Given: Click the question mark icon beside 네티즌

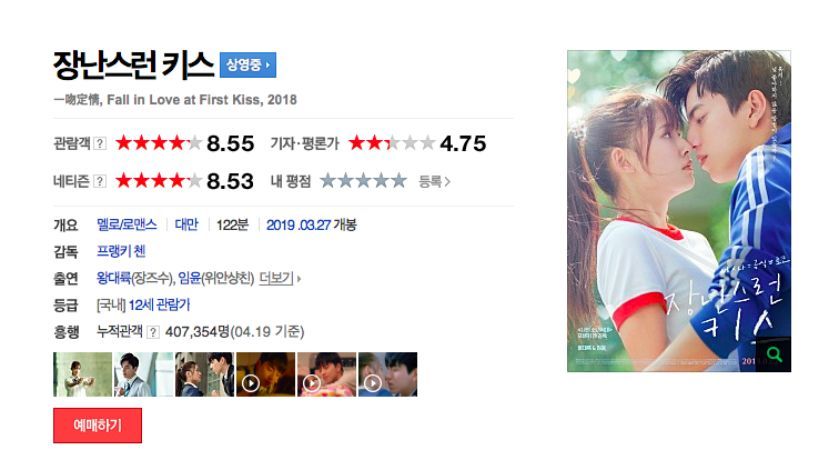Looking at the screenshot, I should tap(99, 181).
